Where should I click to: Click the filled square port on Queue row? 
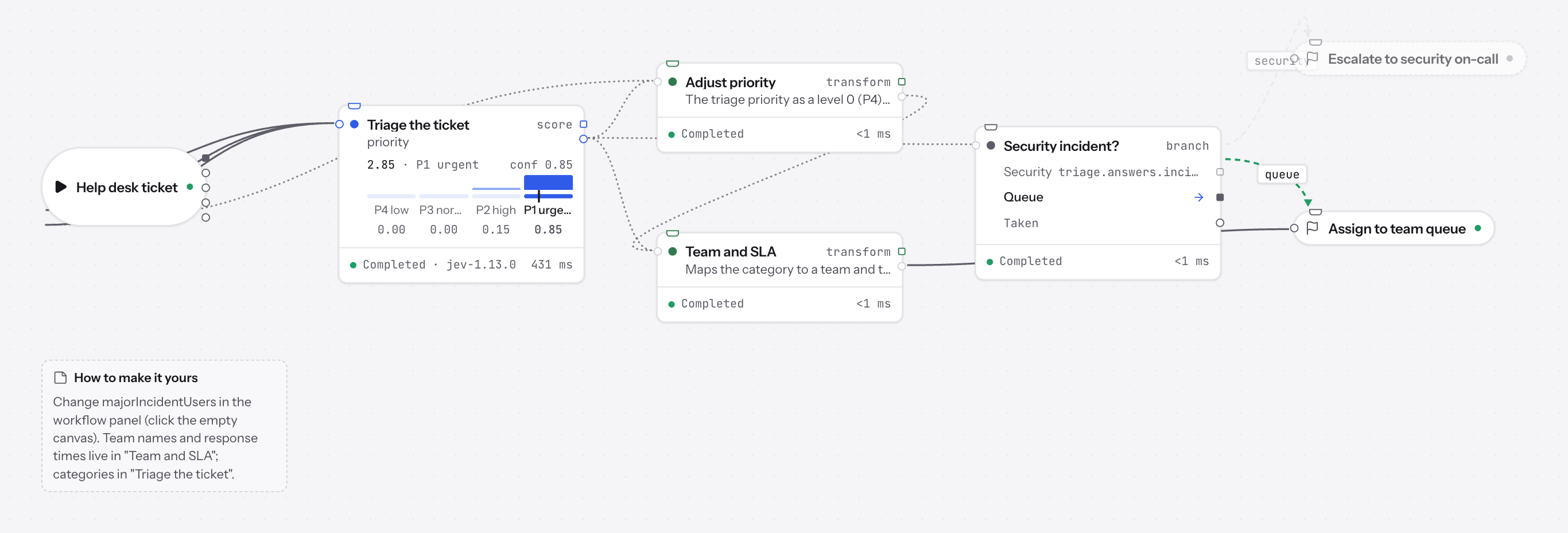click(x=1220, y=197)
